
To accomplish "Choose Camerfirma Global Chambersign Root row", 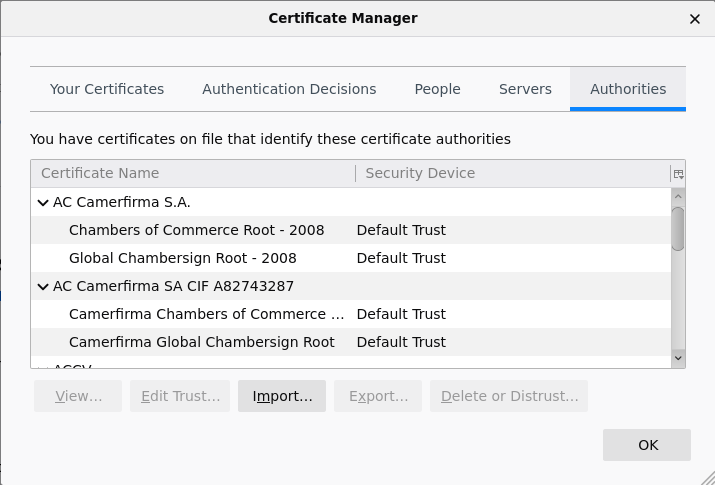I will [x=201, y=342].
